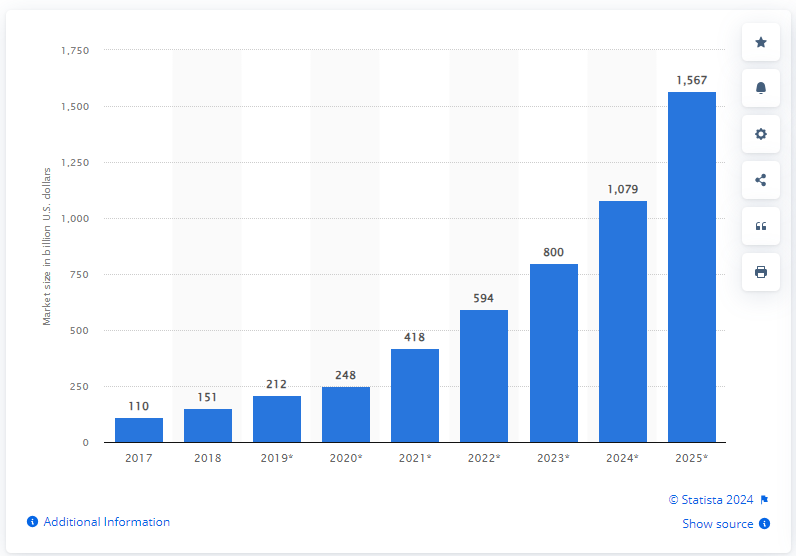Click info icon beside Additional Information
796x556 pixels.
[x=32, y=521]
